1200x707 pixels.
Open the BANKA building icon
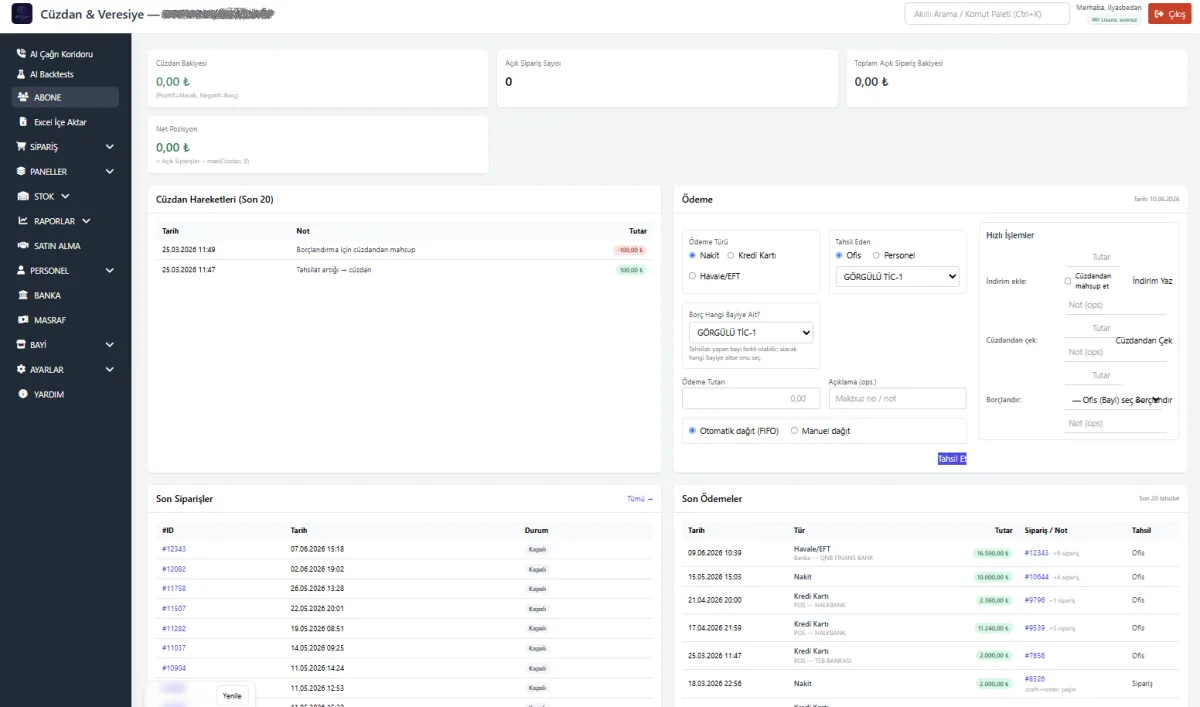24,296
